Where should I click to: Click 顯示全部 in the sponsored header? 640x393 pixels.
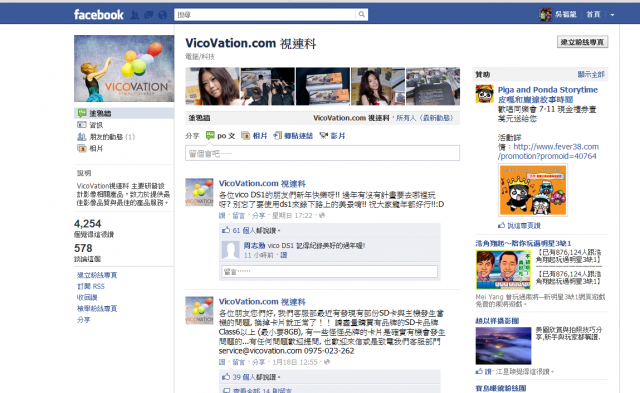[591, 74]
